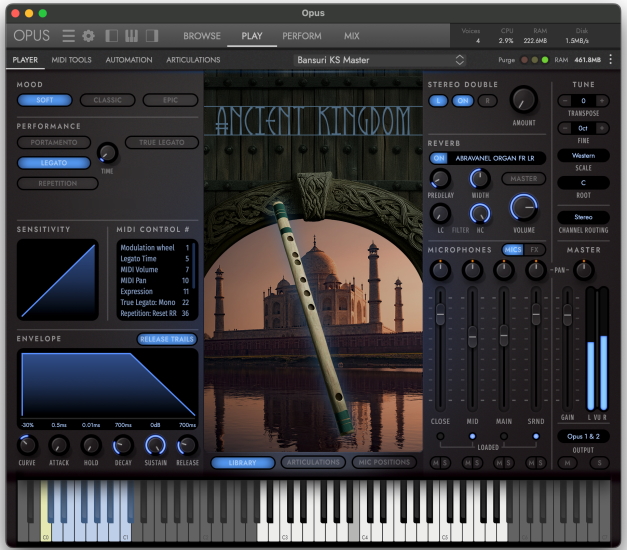
Task: Decrease transpose with the minus stepper
Action: (565, 101)
